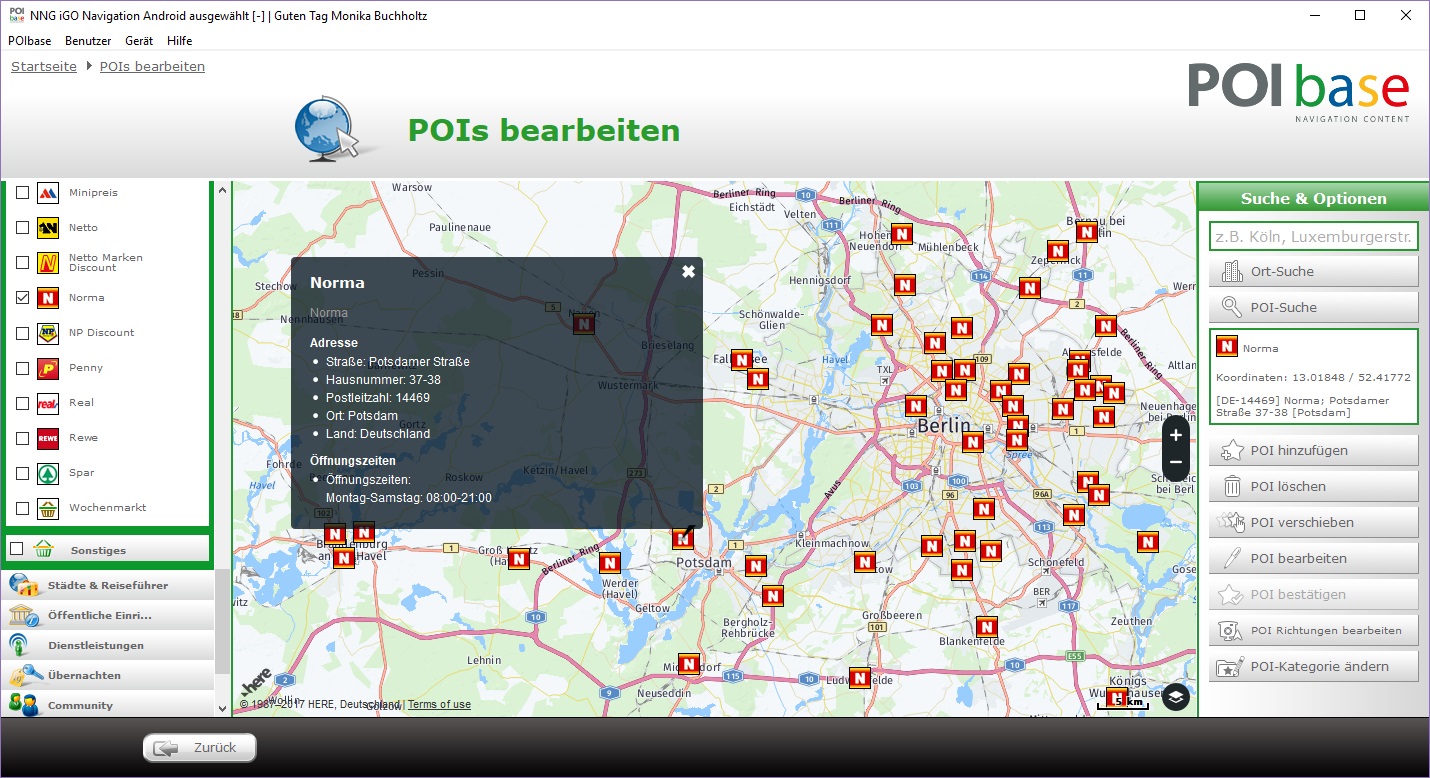Go back with the Zurück button
Viewport: 1430px width, 778px height.
coord(200,747)
